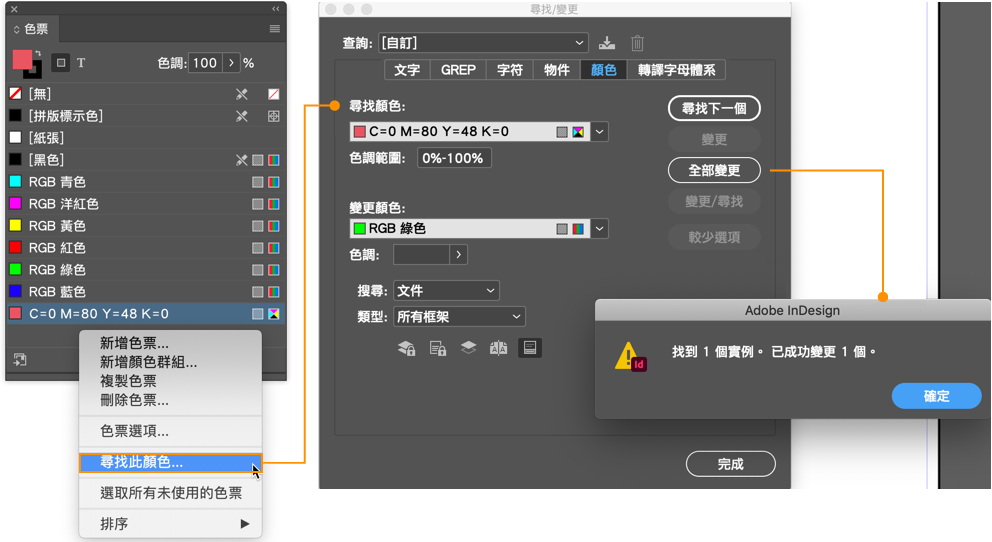Toggle include hidden layers icon
The width and height of the screenshot is (992, 542).
coord(468,347)
